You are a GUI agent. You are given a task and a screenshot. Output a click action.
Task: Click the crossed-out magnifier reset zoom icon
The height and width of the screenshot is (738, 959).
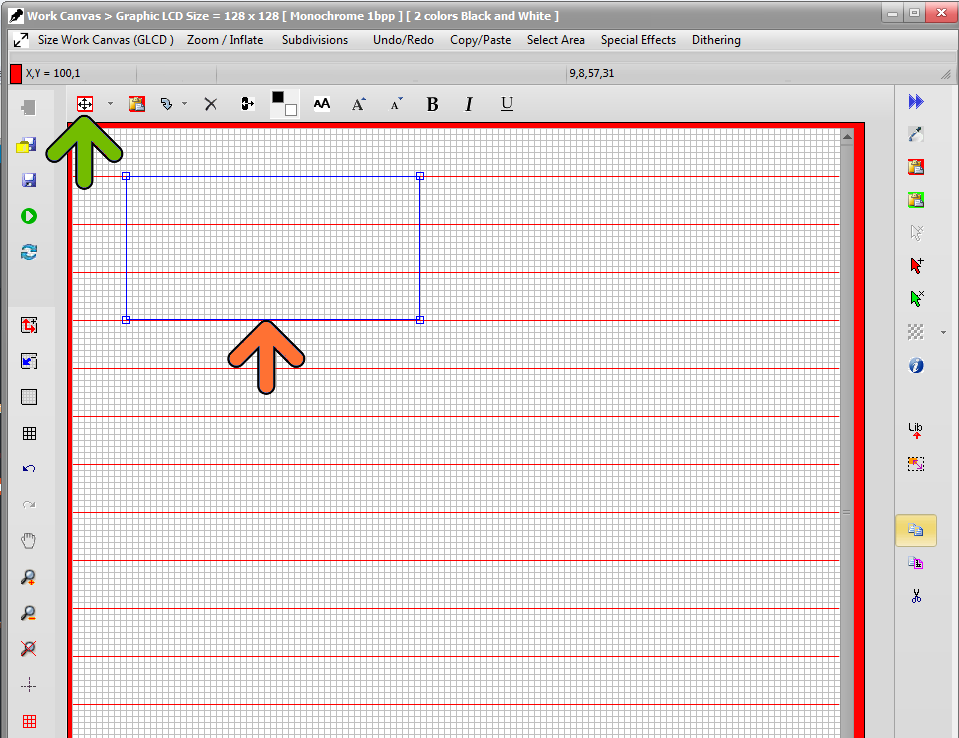(28, 649)
